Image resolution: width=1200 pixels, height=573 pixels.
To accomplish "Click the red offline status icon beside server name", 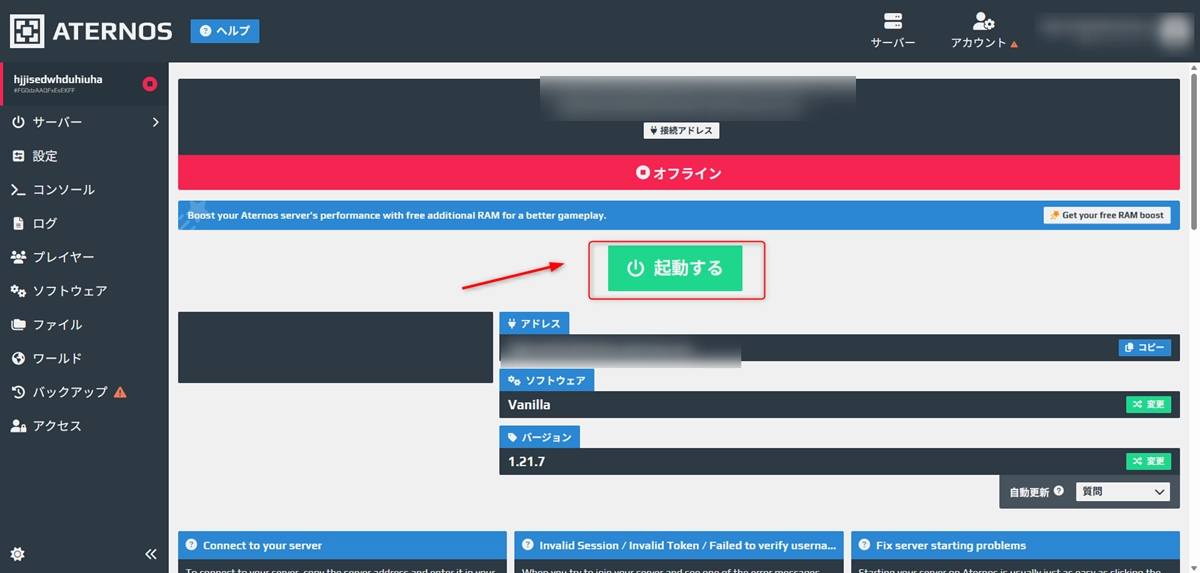I will click(150, 84).
